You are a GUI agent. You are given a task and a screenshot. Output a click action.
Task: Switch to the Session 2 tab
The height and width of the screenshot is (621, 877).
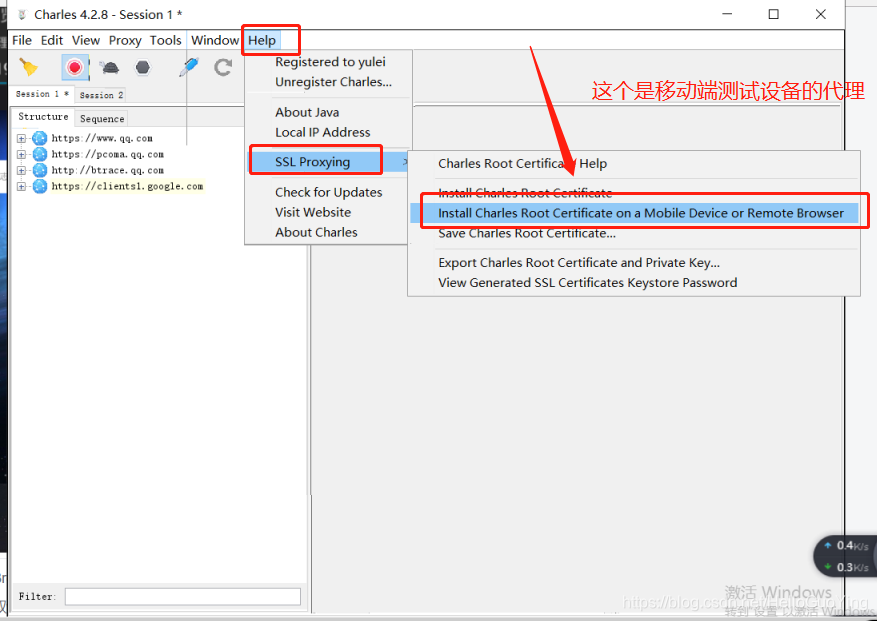(x=101, y=95)
